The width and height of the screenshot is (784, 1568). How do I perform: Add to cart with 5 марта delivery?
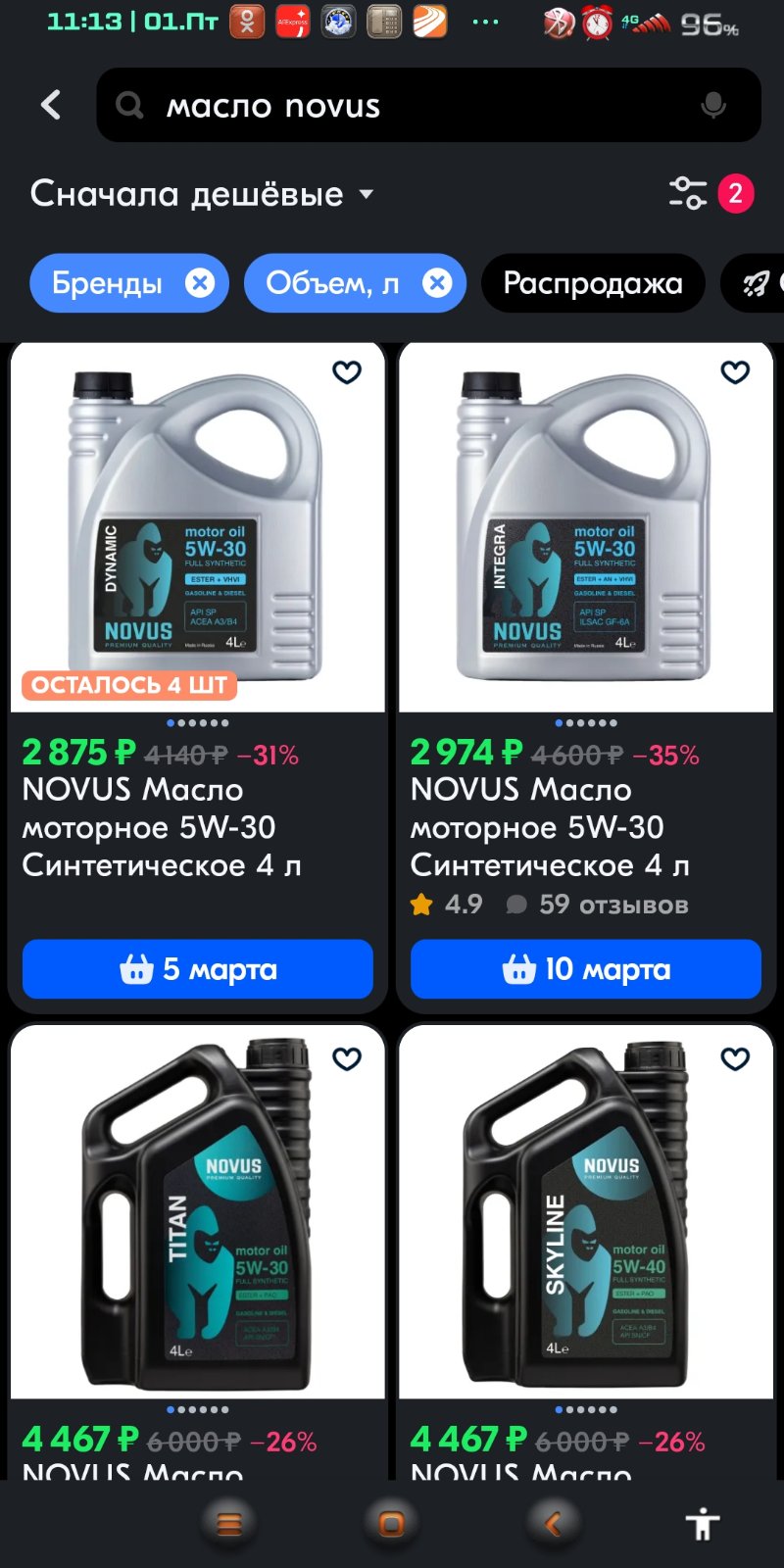[x=198, y=969]
